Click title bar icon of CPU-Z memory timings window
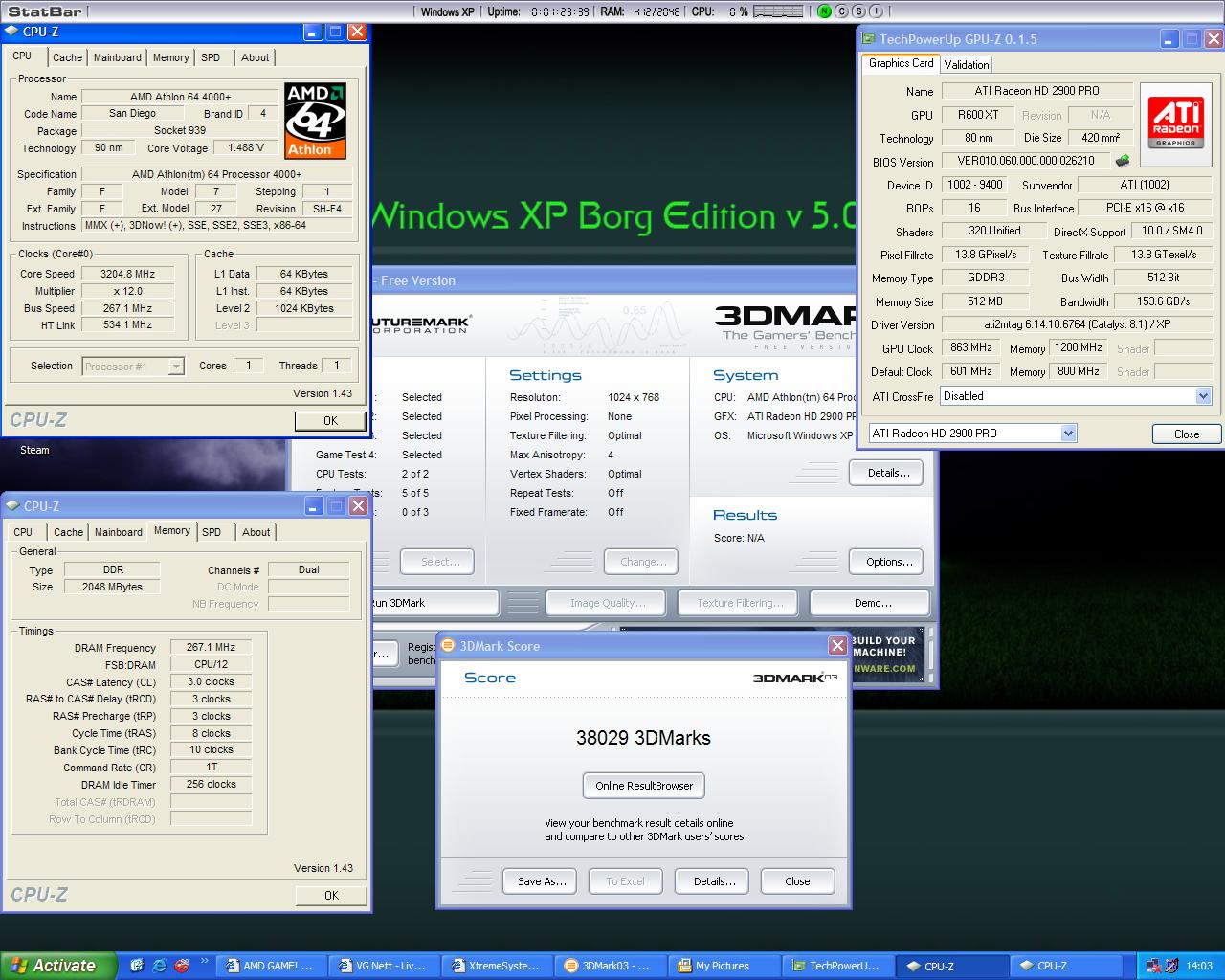This screenshot has height=980, width=1225. (x=12, y=506)
